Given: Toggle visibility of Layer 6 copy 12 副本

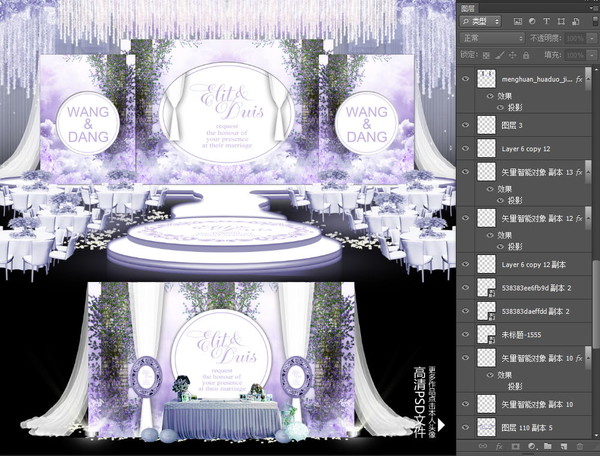Looking at the screenshot, I should click(x=466, y=264).
